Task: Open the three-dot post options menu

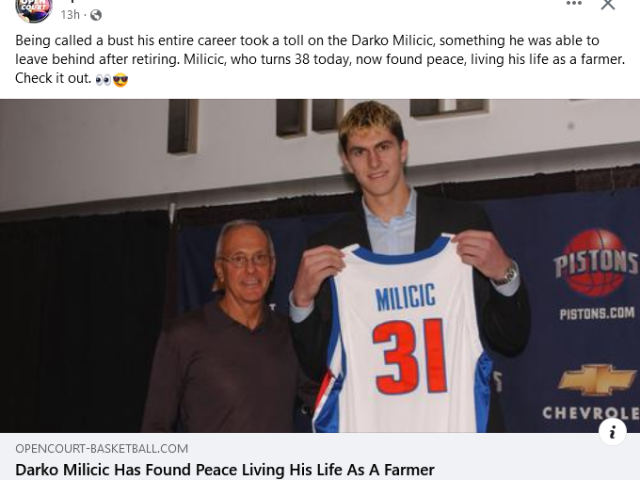Action: (x=574, y=4)
